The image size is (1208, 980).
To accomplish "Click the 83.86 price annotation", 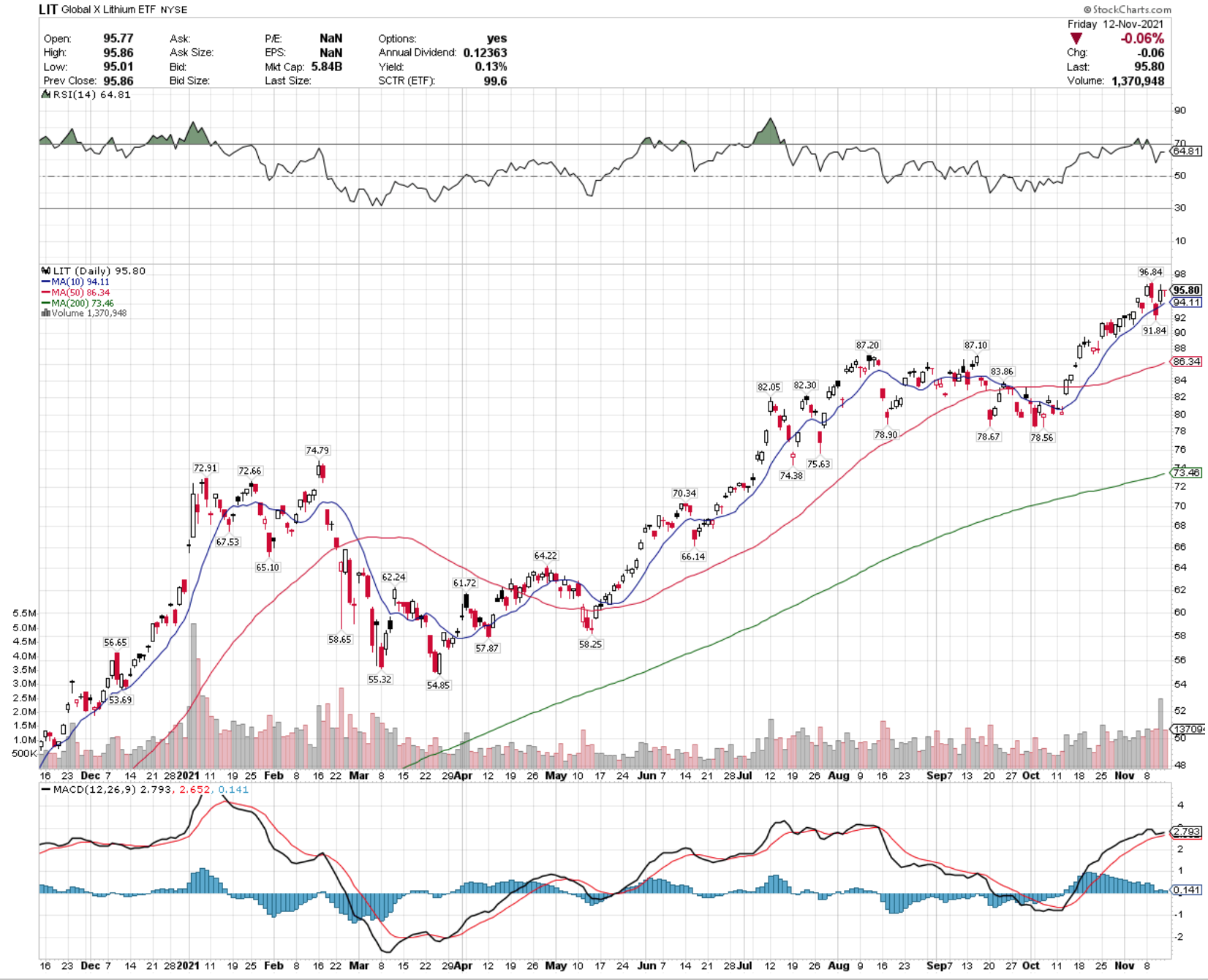I will [1002, 372].
